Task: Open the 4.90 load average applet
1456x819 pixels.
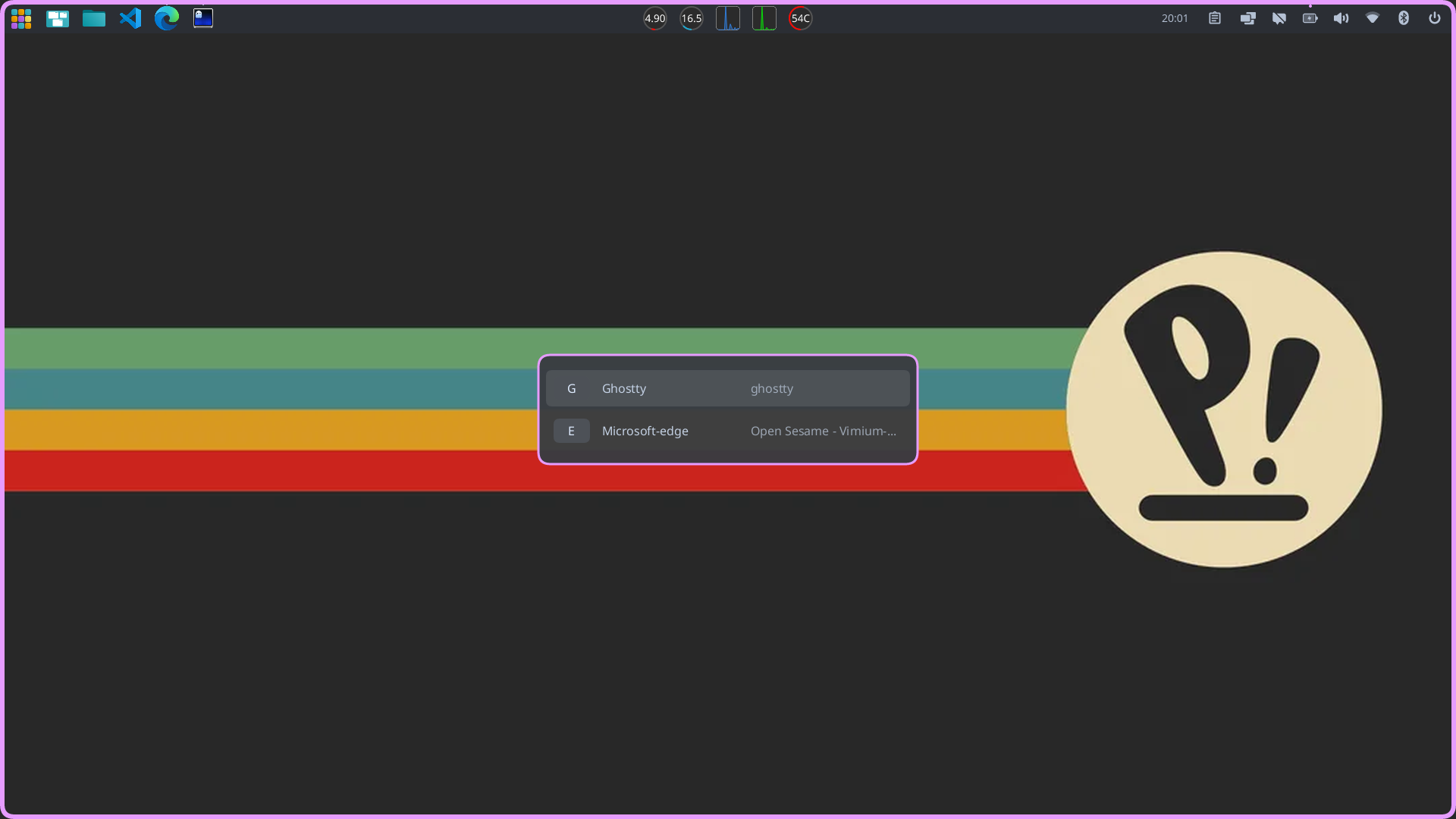Action: [654, 18]
